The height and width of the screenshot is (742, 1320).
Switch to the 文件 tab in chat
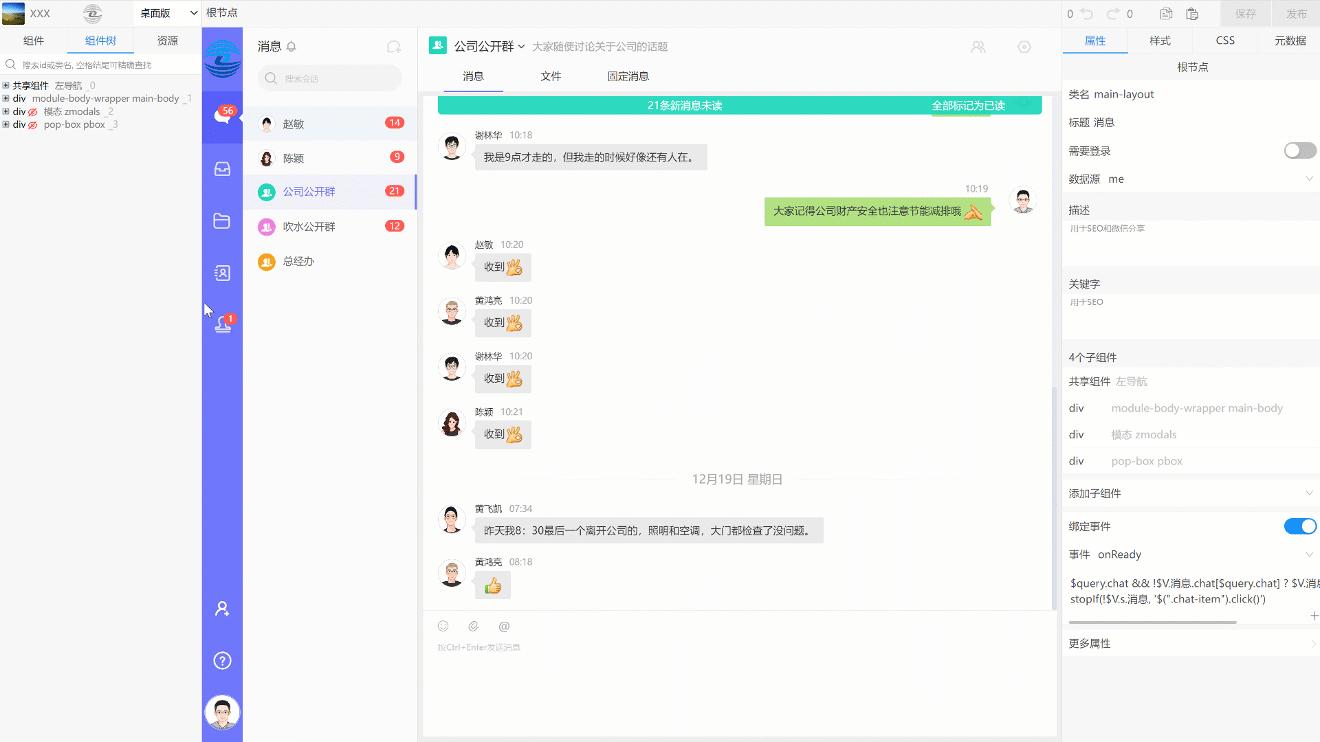[x=551, y=76]
